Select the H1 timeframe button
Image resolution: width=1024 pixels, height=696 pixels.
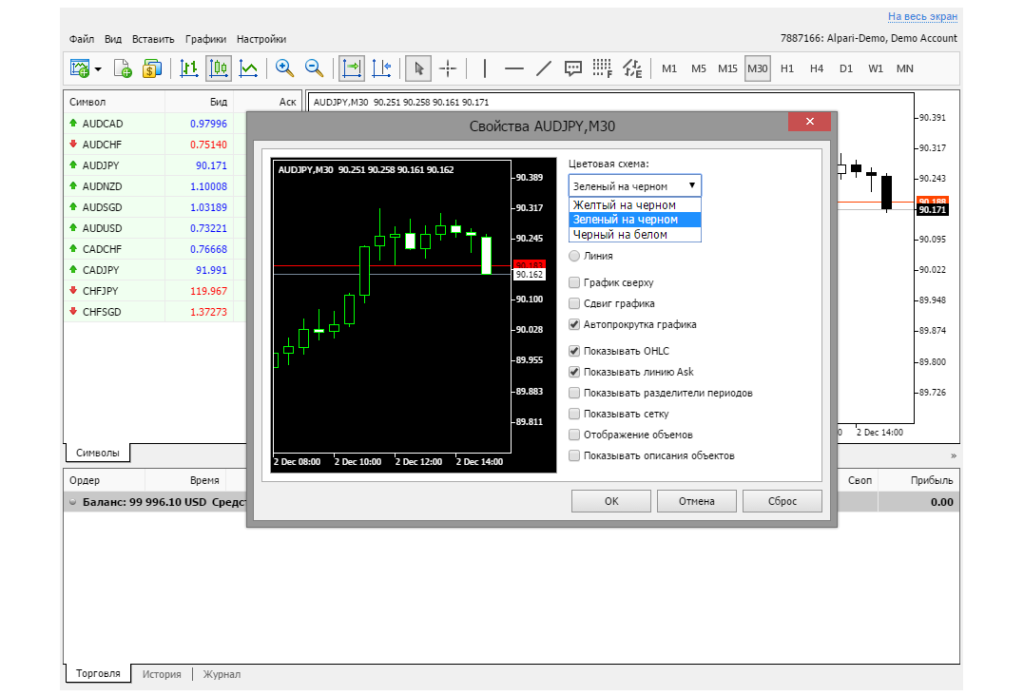click(x=787, y=68)
